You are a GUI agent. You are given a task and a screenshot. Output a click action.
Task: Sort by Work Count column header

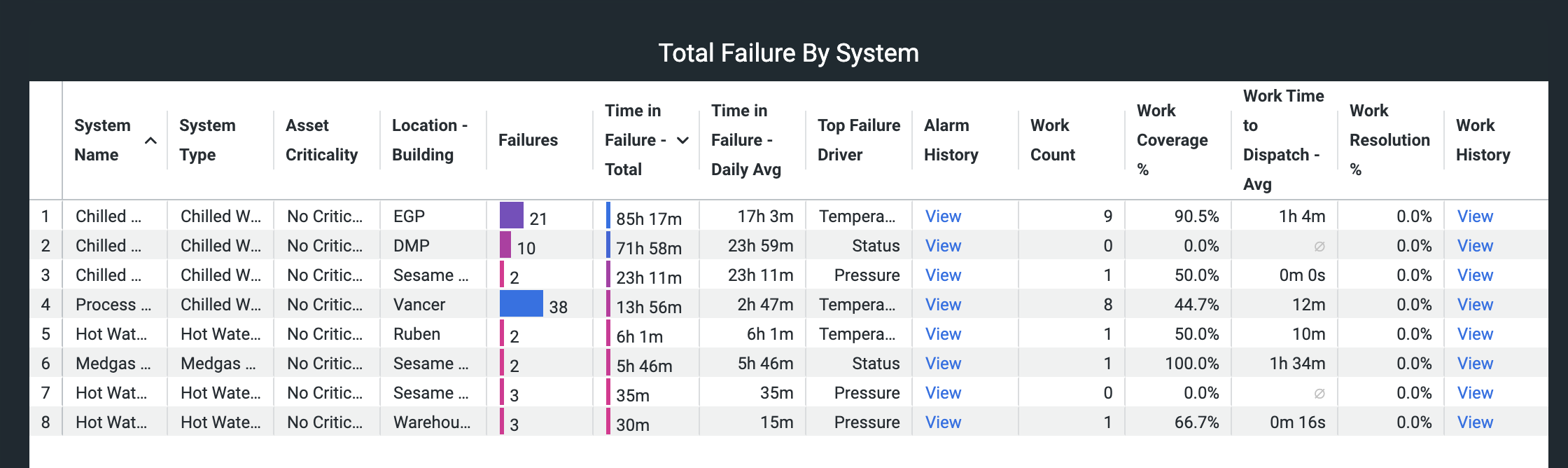[1052, 140]
